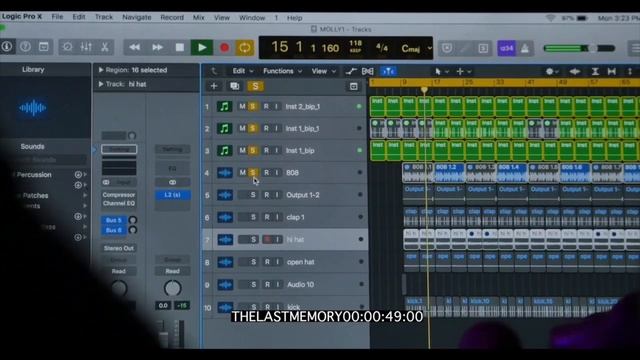Mute the 808 track
640x360 pixels.
[242, 173]
